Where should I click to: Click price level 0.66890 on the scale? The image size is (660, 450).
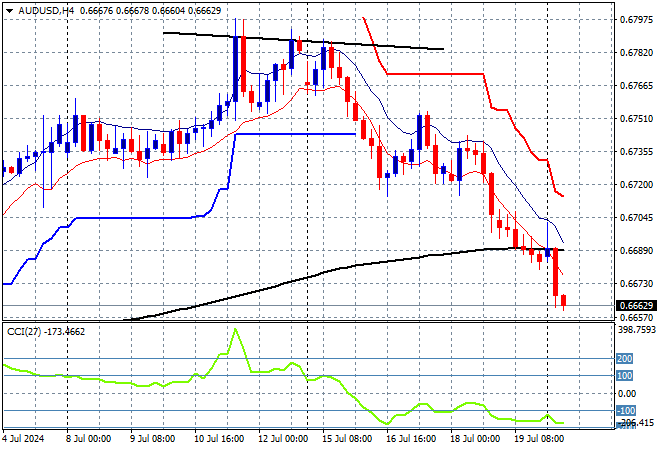(636, 251)
